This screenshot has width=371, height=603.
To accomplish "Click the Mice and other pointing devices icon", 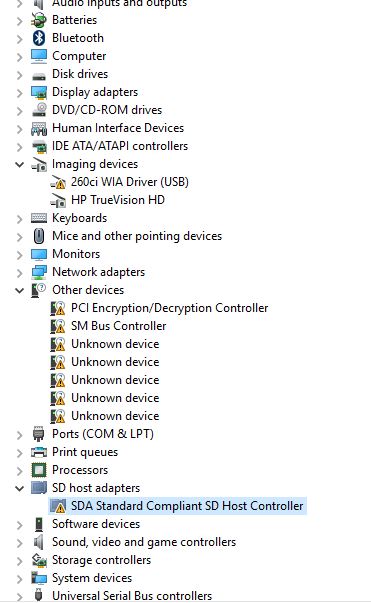I will click(39, 236).
